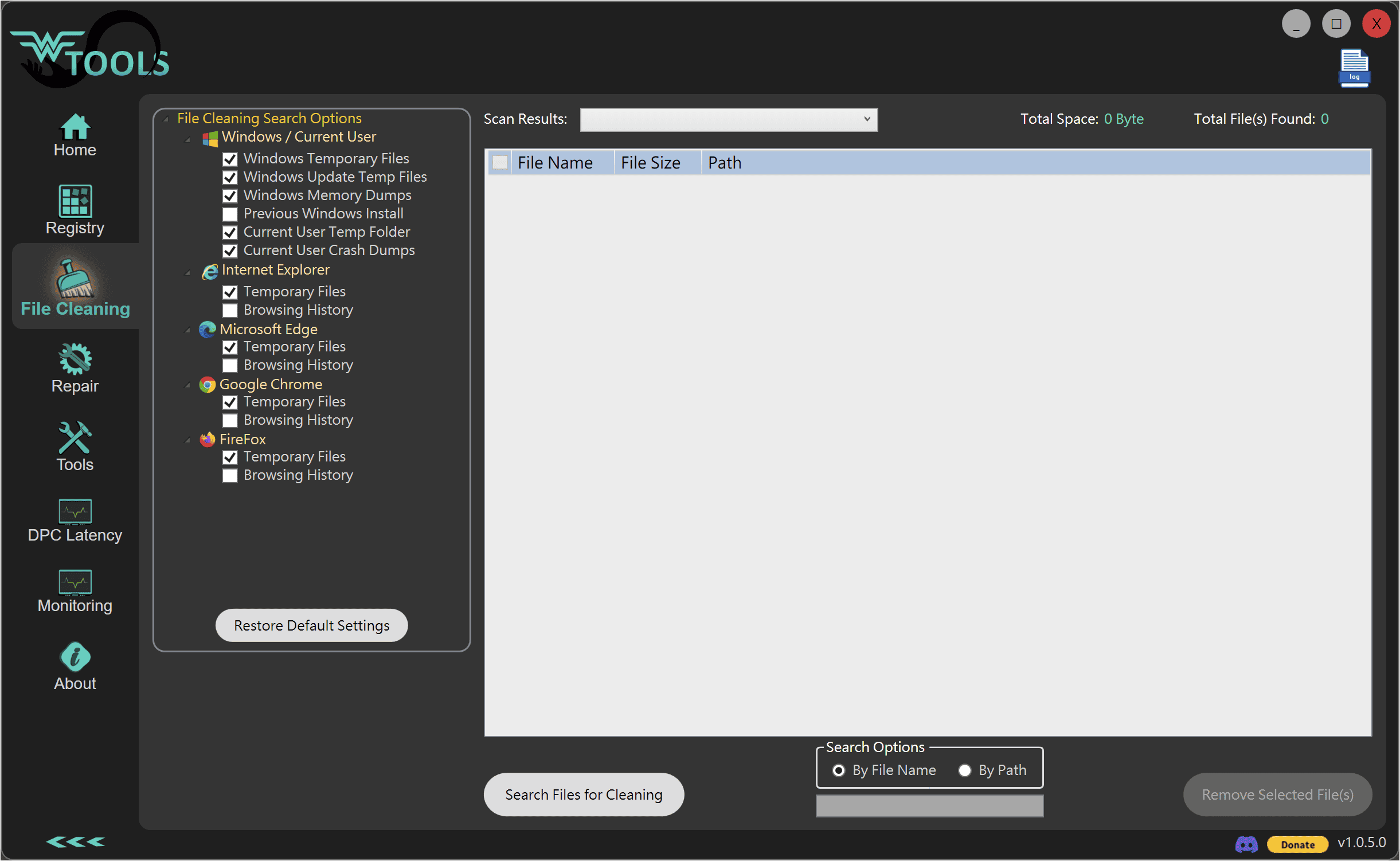
Task: Go to the Home section
Action: click(x=75, y=135)
